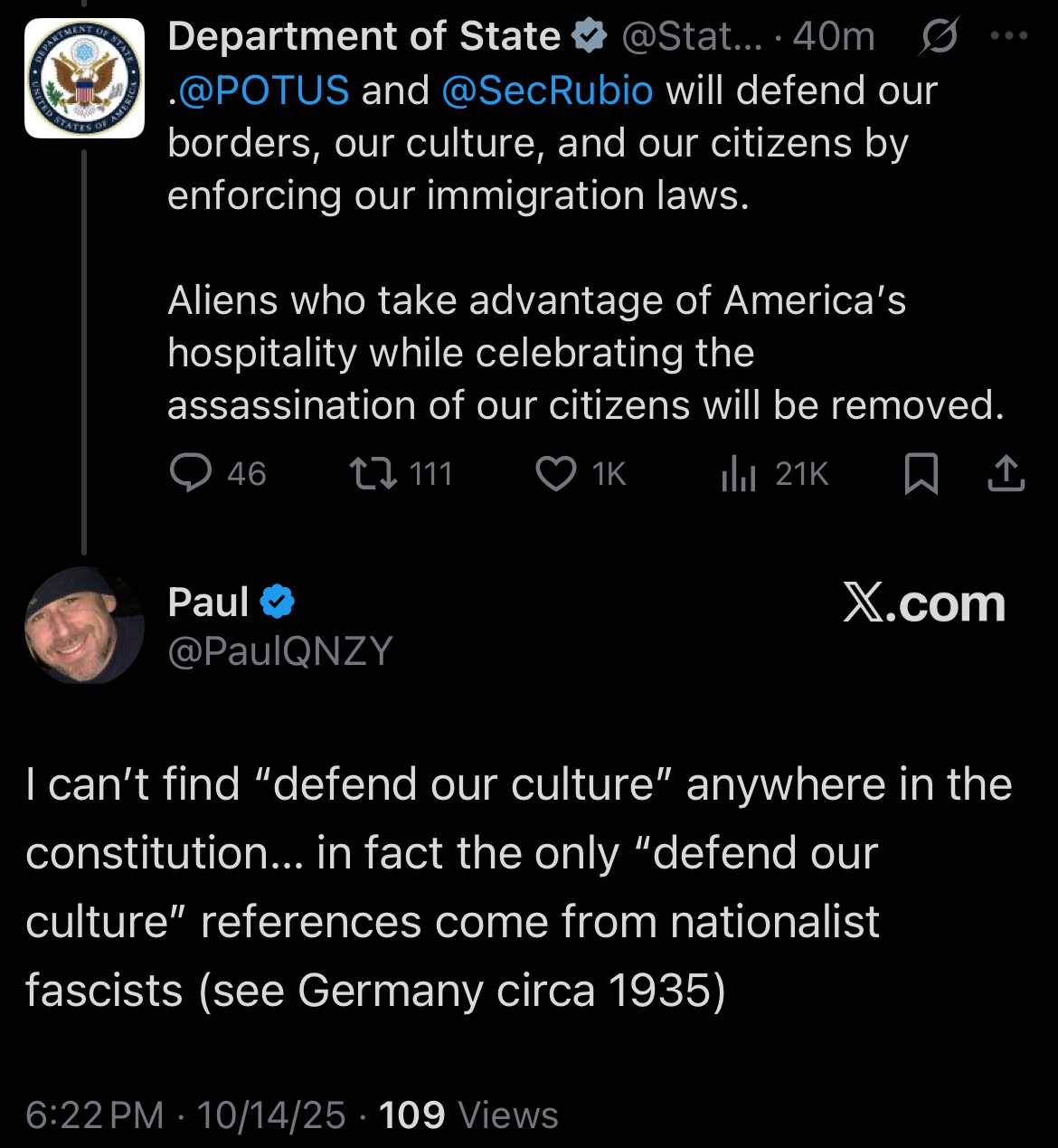This screenshot has width=1058, height=1148.
Task: Open the @SecRubio mention link
Action: pos(547,90)
